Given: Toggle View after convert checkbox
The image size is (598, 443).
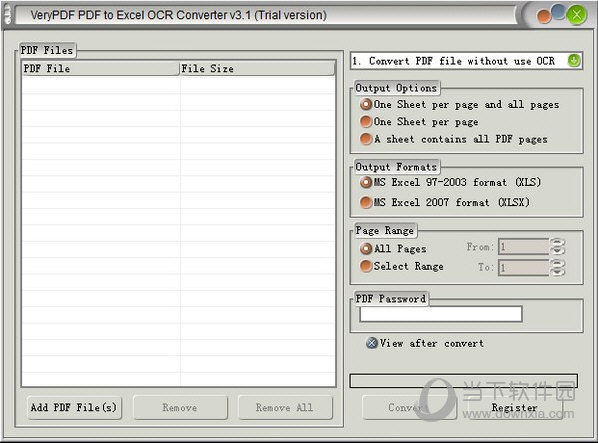Looking at the screenshot, I should pyautogui.click(x=371, y=343).
